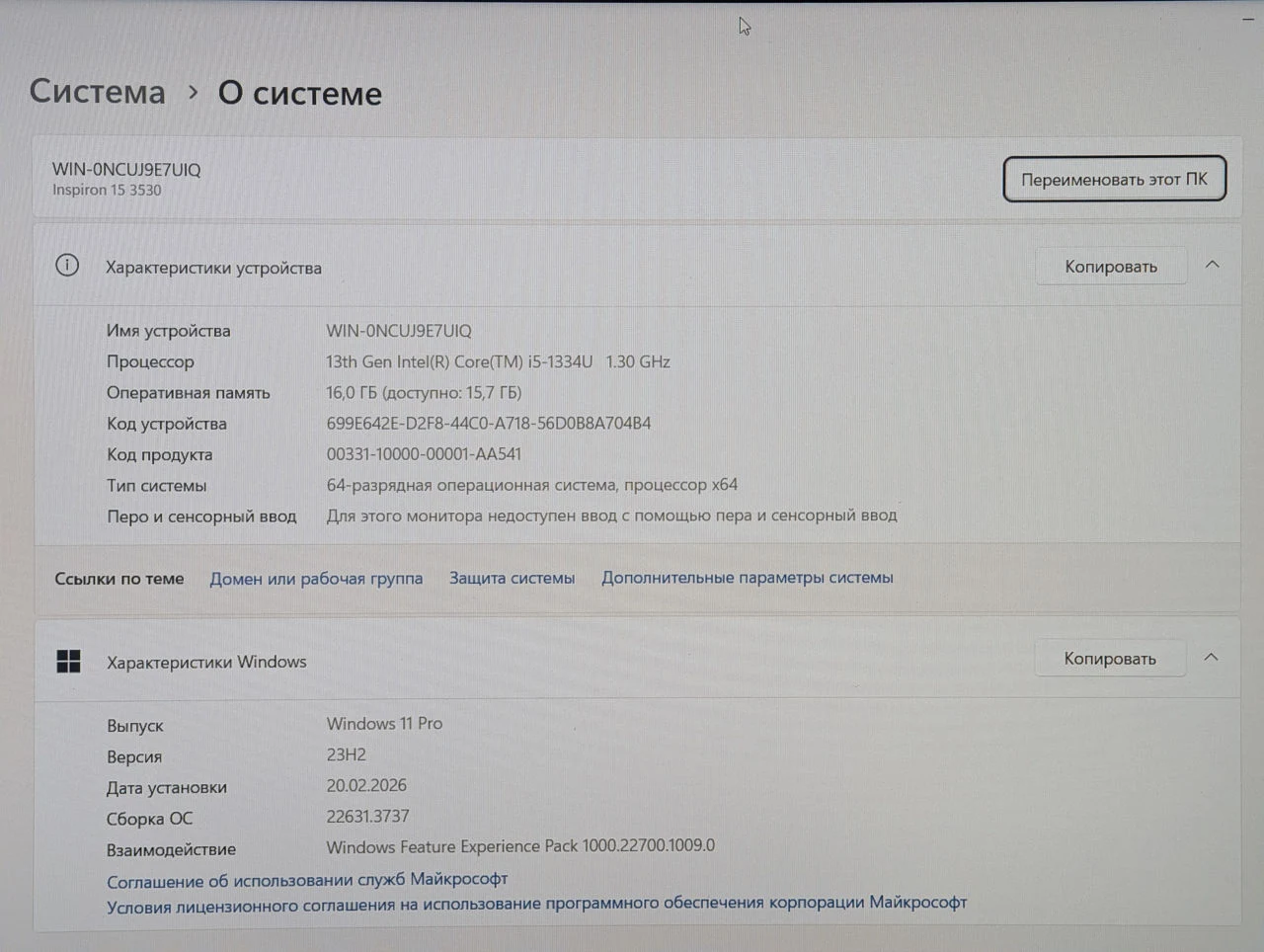
Task: Click the 64-разрядная операционная система value
Action: click(x=532, y=484)
